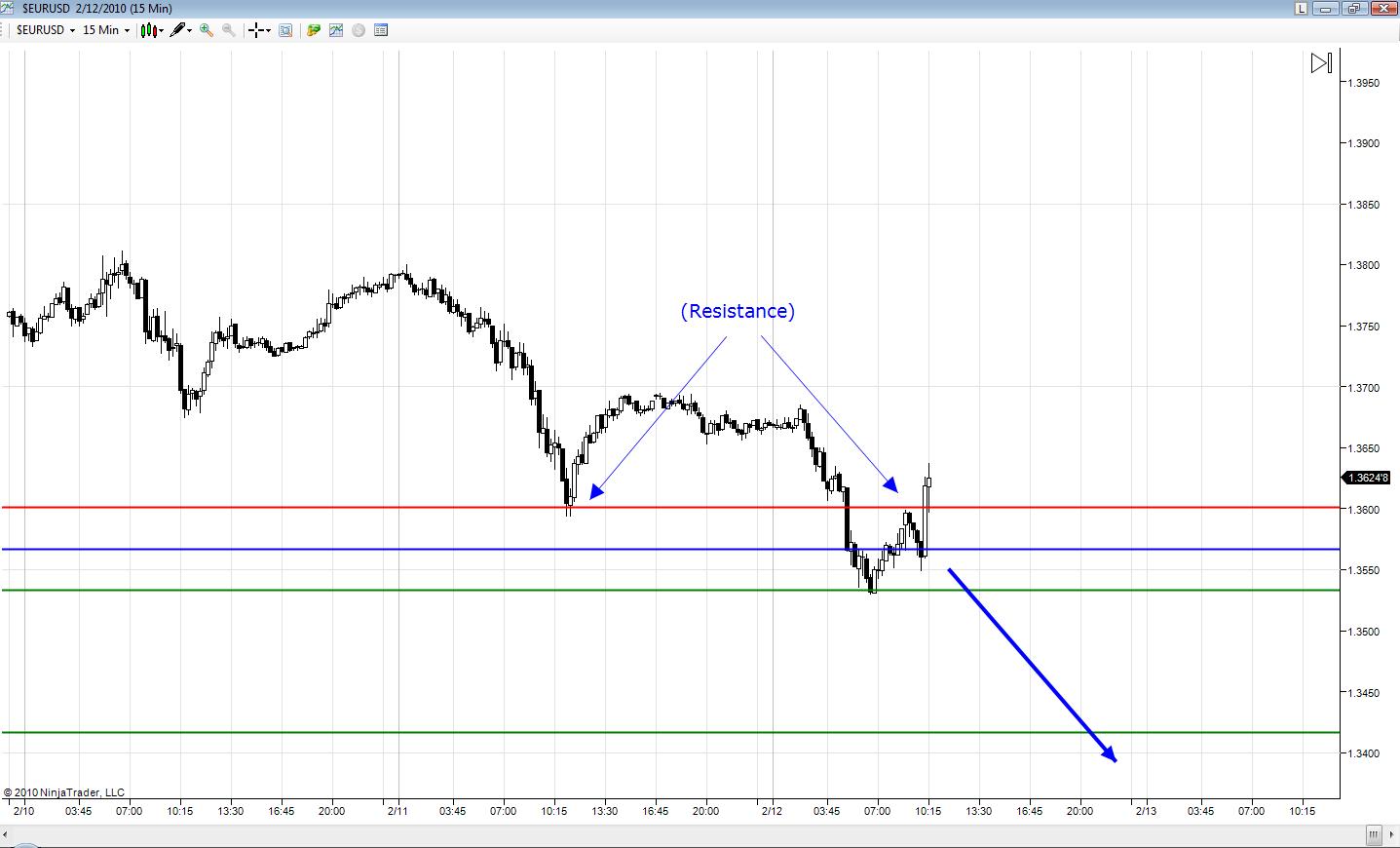1400x848 pixels.
Task: Click the 1.3800 price axis label
Action: 1364,265
